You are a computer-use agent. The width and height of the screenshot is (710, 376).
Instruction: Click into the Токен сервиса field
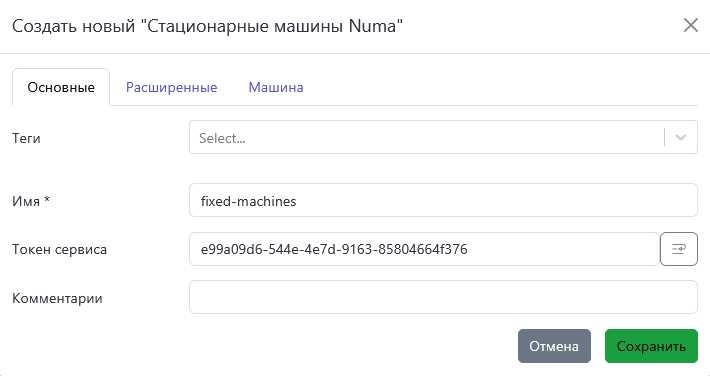click(424, 249)
